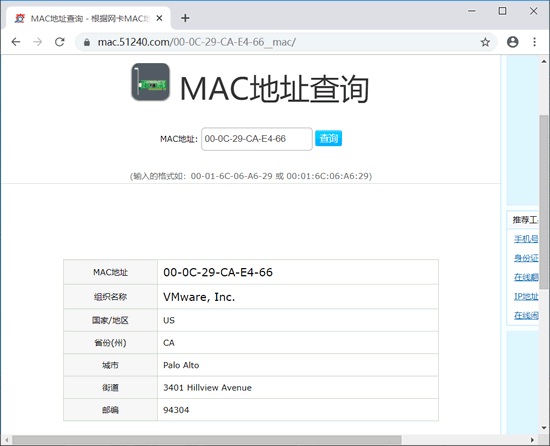
Task: Click the MAC地址 input field
Action: point(257,139)
